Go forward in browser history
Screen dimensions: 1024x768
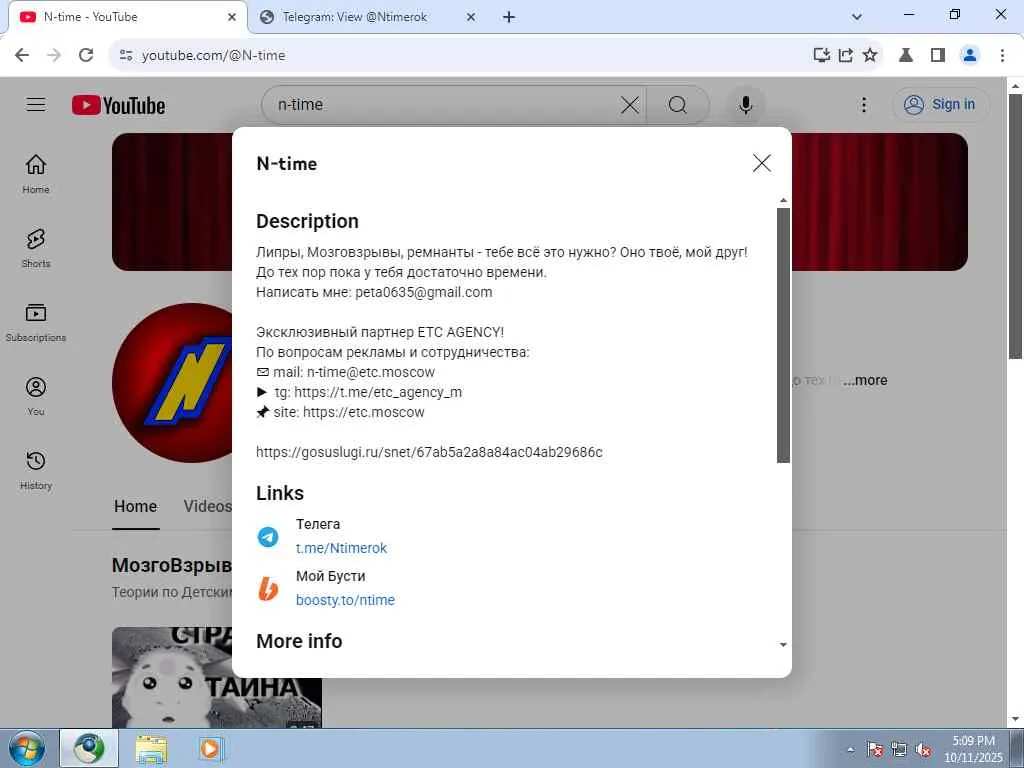(x=54, y=55)
